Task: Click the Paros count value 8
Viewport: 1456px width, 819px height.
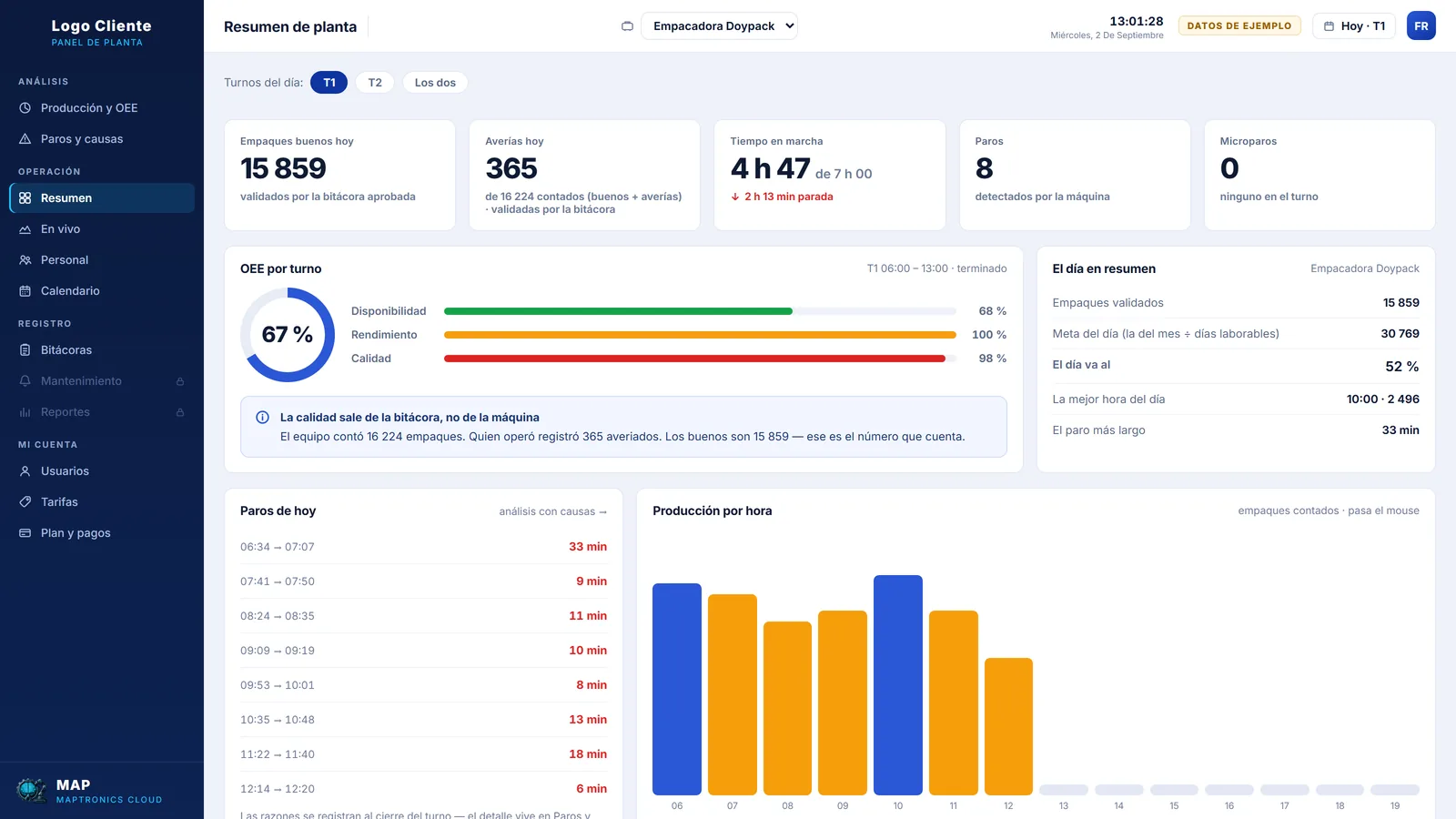Action: point(984,168)
